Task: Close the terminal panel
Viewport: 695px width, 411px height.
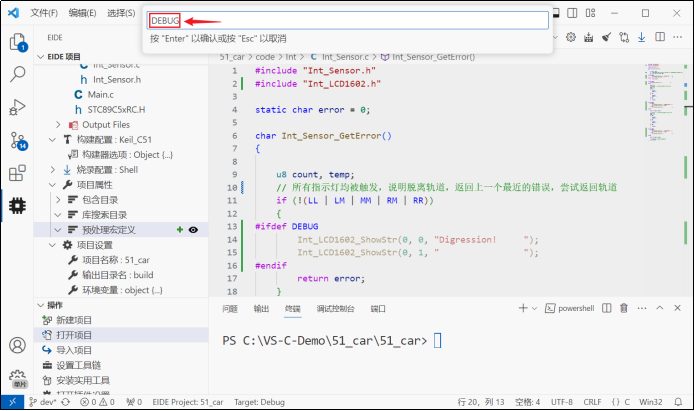Action: [677, 308]
